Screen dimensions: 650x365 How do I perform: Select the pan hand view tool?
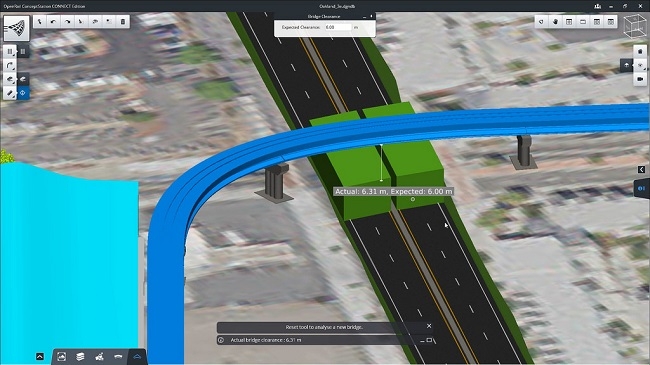[x=555, y=22]
